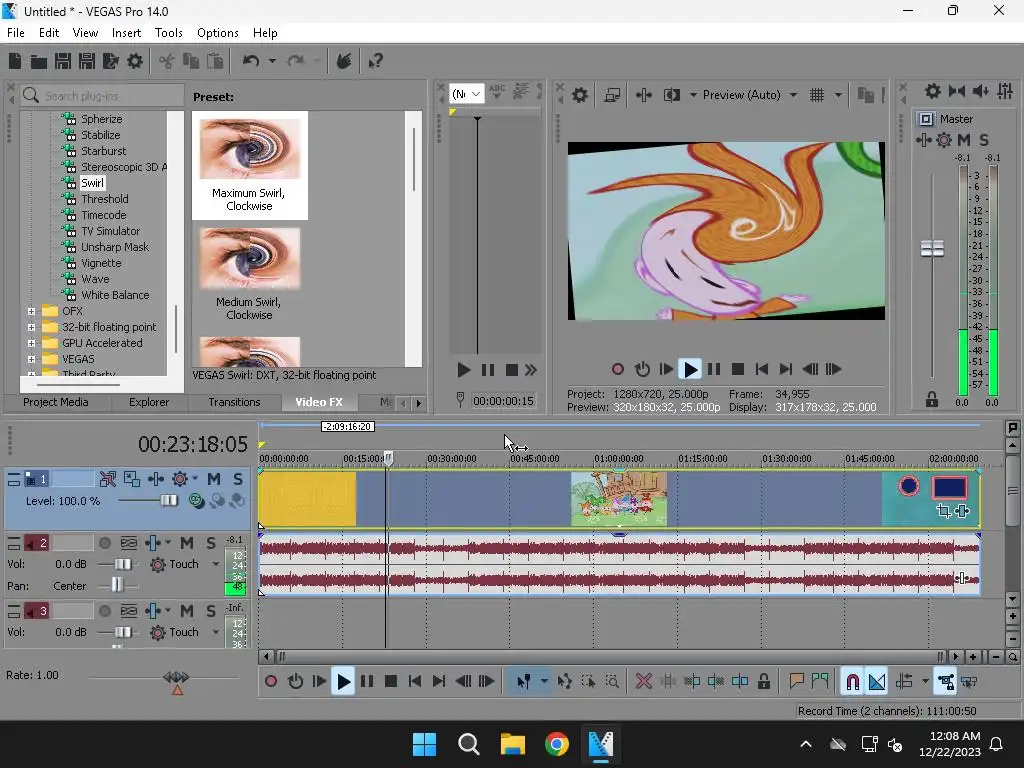The height and width of the screenshot is (768, 1024).
Task: Open a project using the folder icon
Action: (39, 61)
